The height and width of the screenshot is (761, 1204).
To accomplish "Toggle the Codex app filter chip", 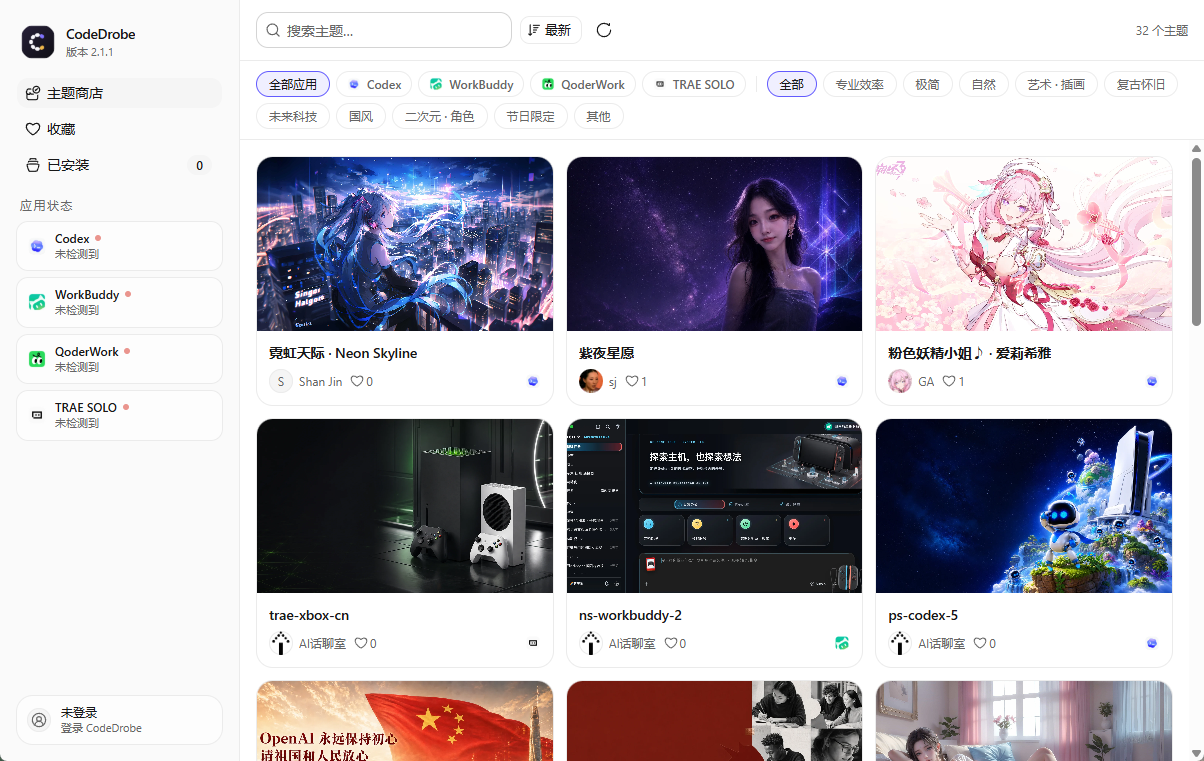I will tap(375, 84).
